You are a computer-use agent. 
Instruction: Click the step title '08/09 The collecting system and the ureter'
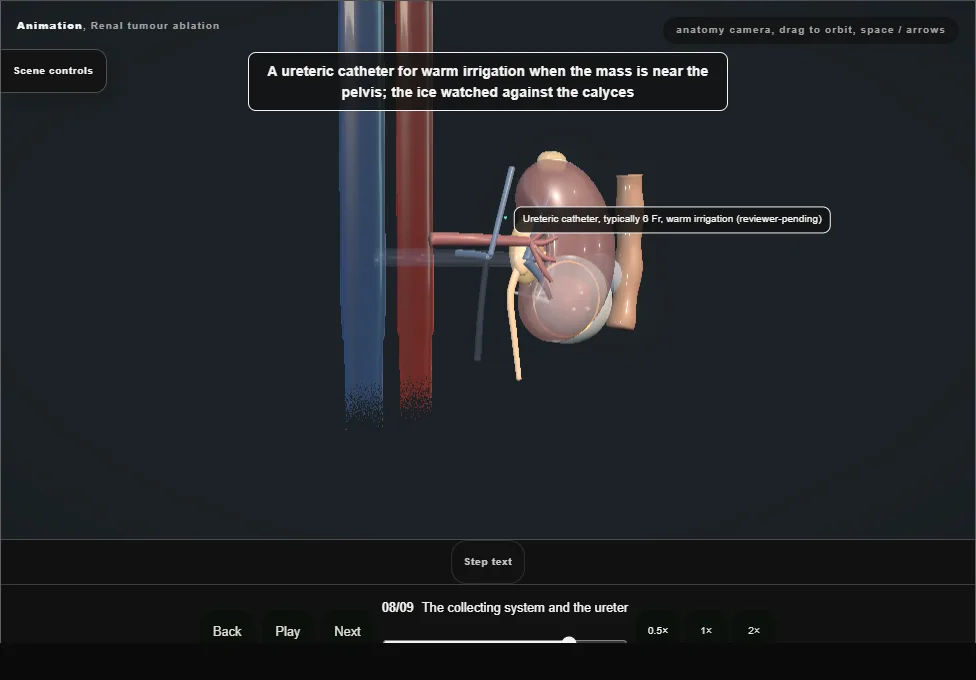(x=505, y=607)
